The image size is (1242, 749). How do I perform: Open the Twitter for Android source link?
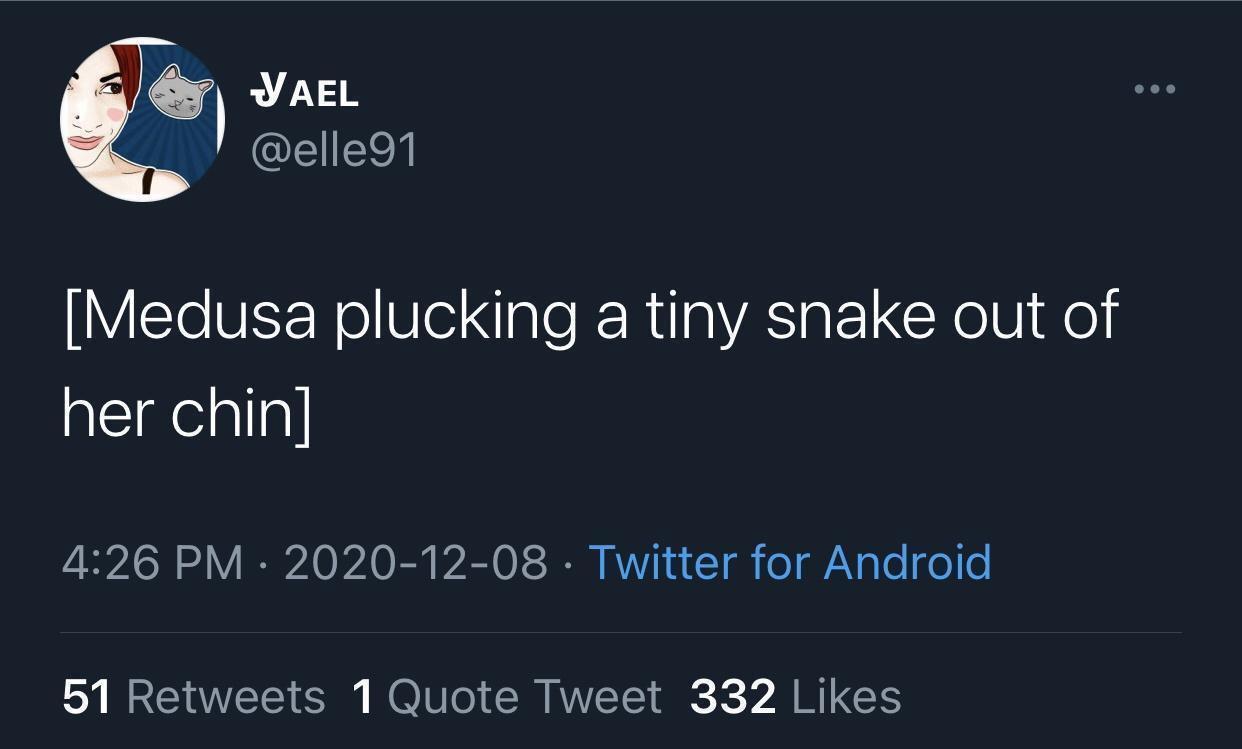(790, 562)
